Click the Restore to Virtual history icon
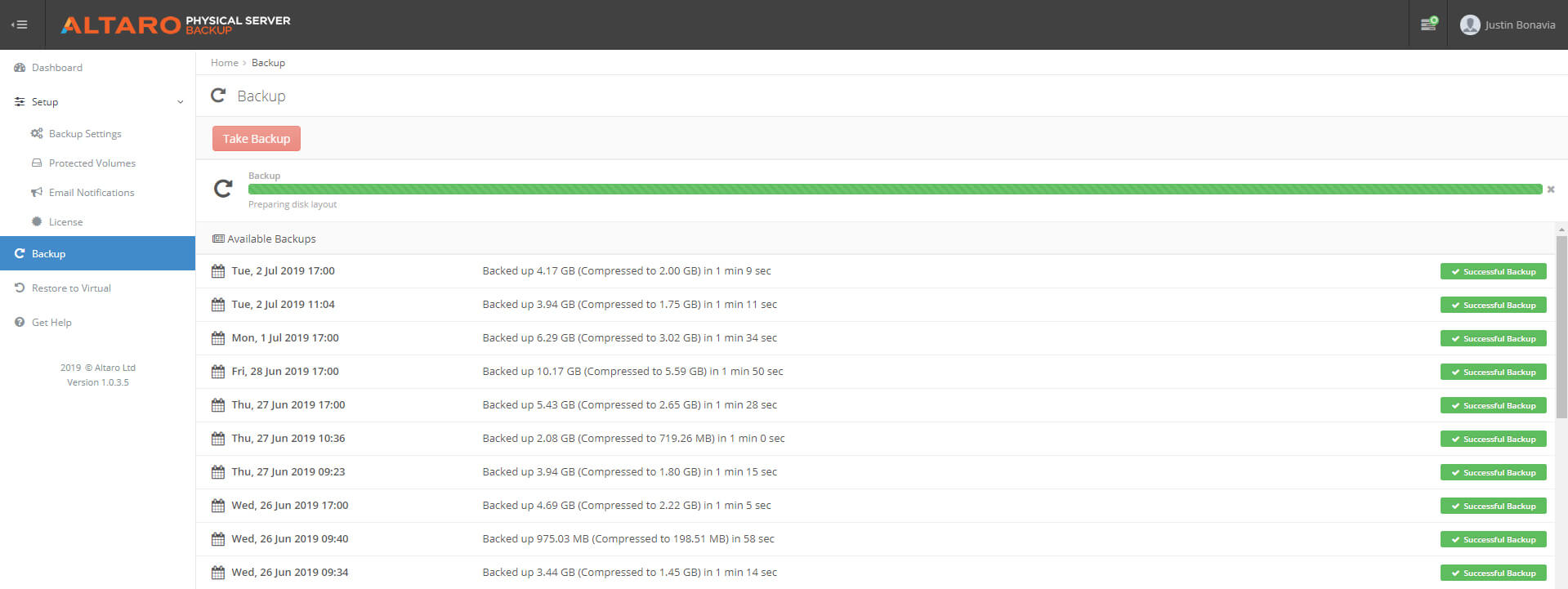 (x=20, y=288)
